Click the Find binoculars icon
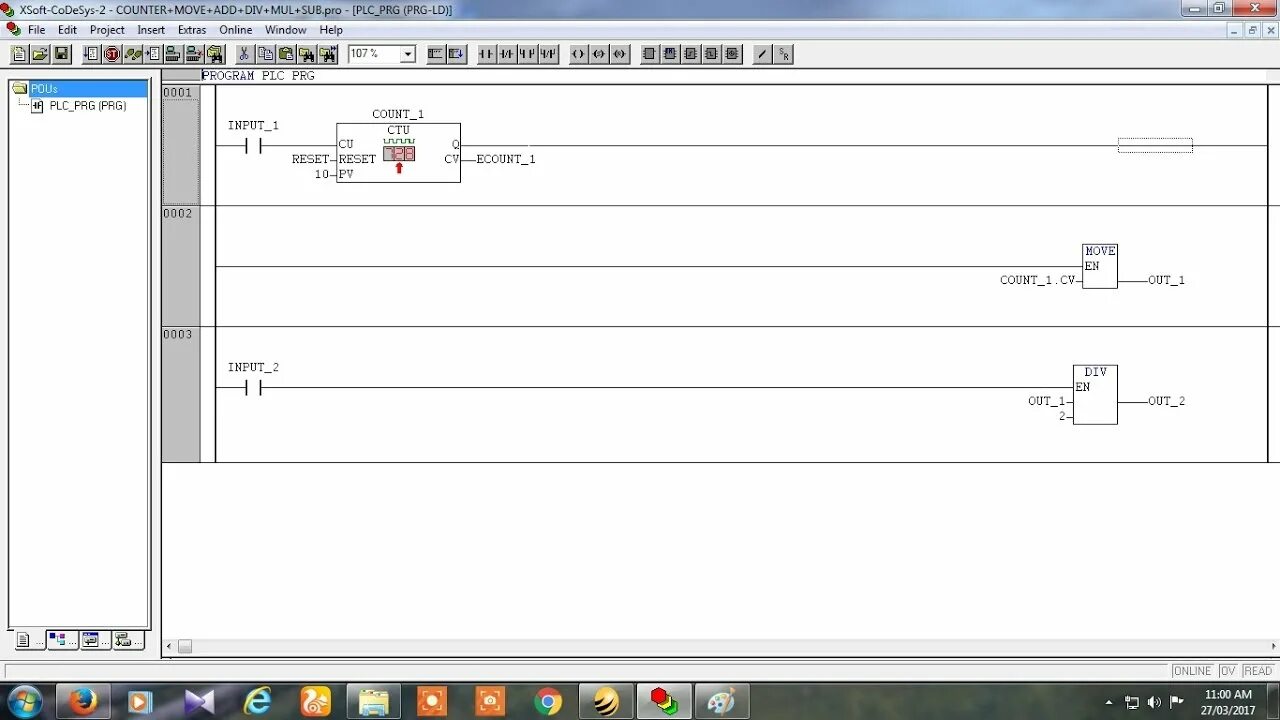This screenshot has height=720, width=1280. pyautogui.click(x=307, y=54)
